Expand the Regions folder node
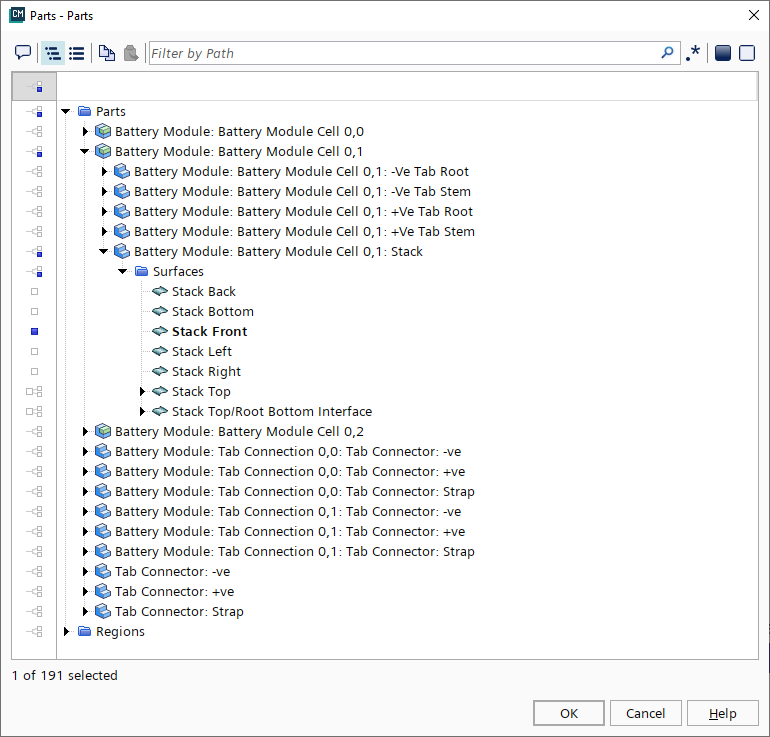This screenshot has height=737, width=770. point(66,631)
